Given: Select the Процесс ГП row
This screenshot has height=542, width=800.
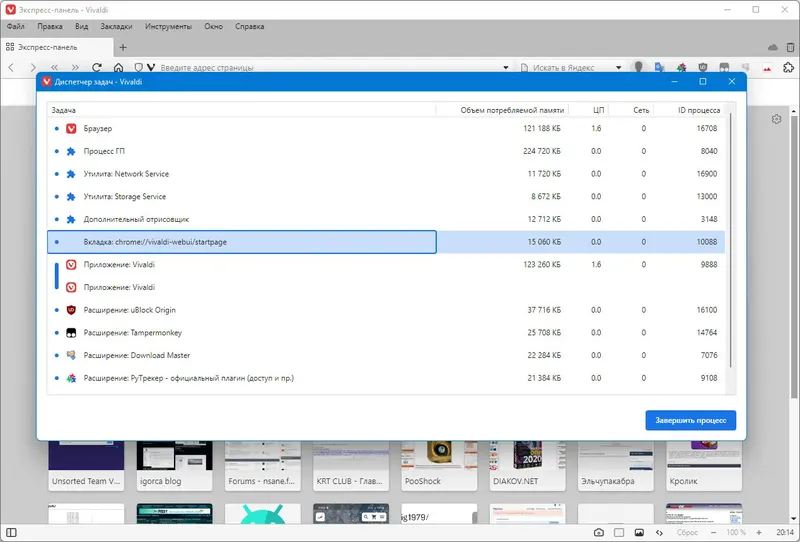Looking at the screenshot, I should 386,151.
